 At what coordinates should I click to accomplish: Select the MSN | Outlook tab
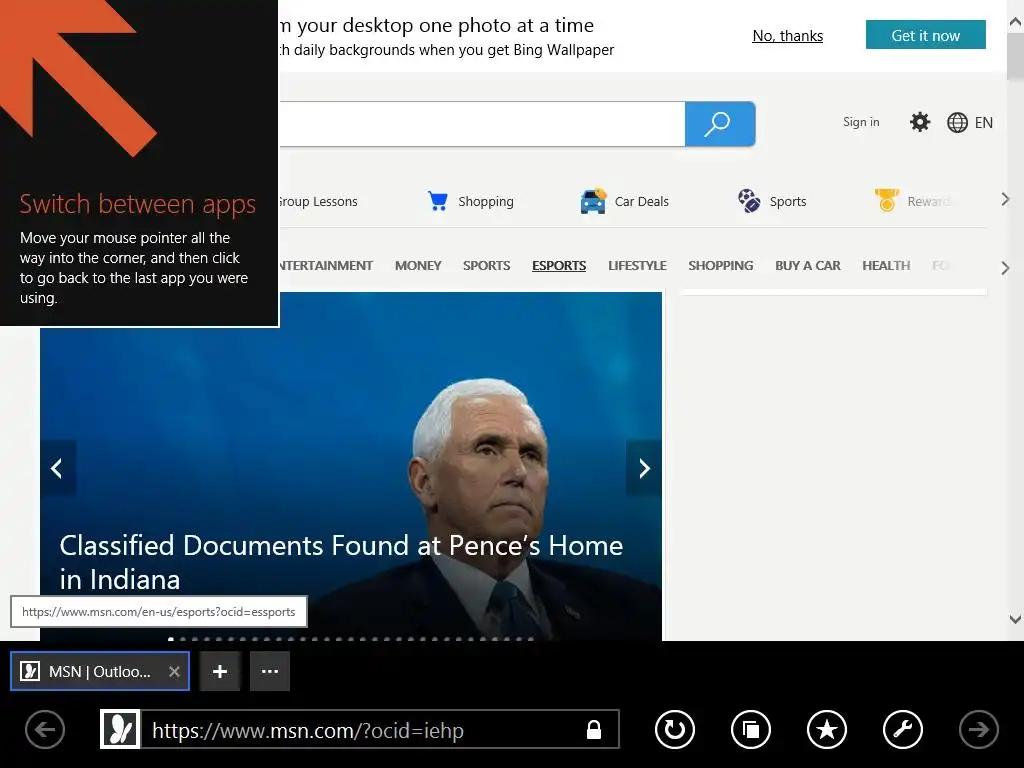[99, 671]
